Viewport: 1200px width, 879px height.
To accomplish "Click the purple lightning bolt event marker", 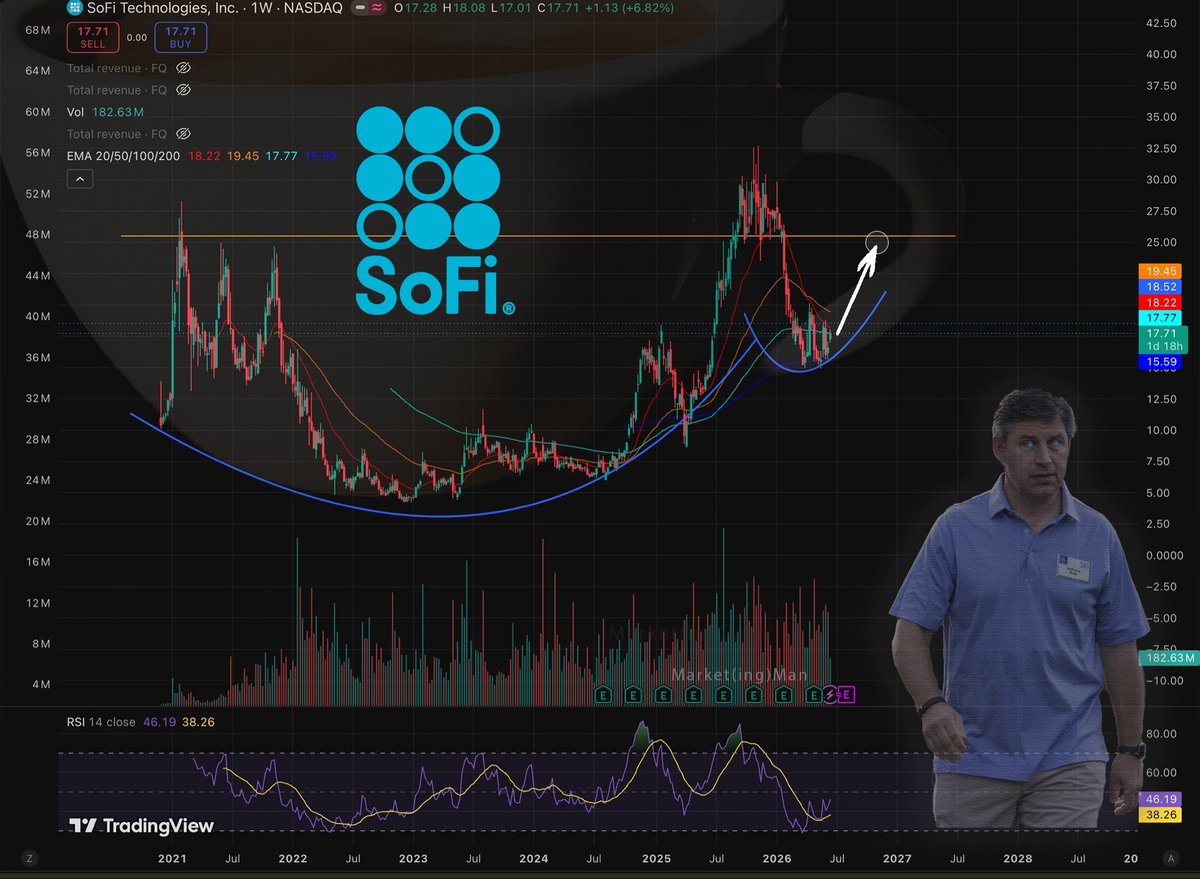I will 829,694.
